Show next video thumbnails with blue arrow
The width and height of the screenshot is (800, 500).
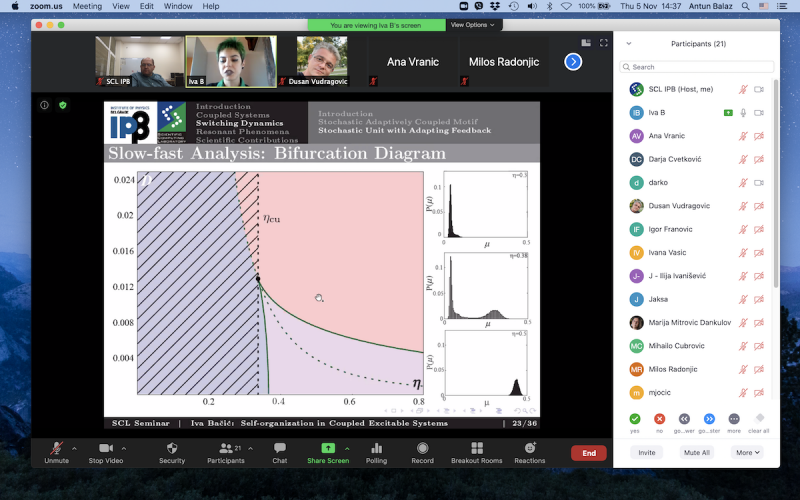tap(573, 62)
